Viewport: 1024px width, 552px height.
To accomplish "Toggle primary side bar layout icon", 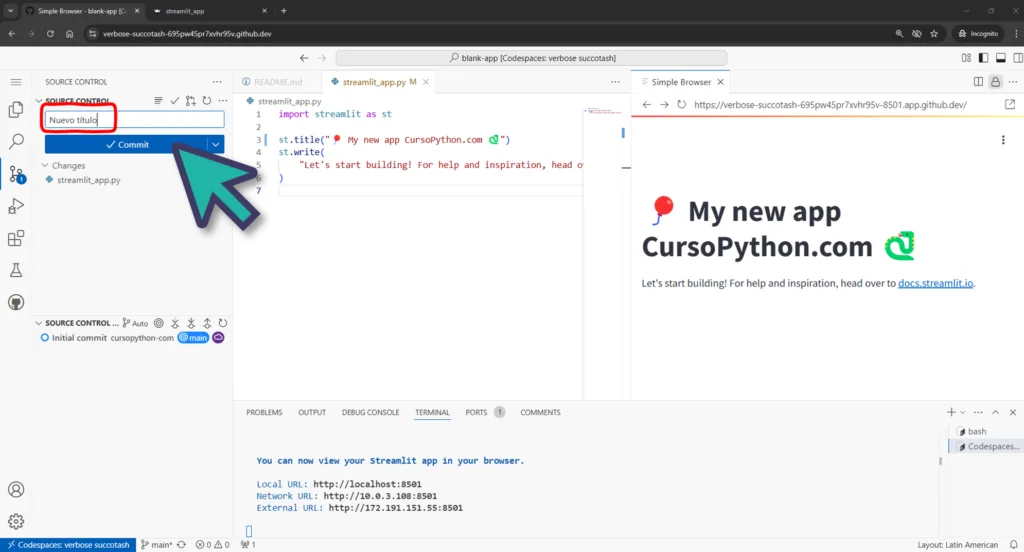I will coord(984,57).
